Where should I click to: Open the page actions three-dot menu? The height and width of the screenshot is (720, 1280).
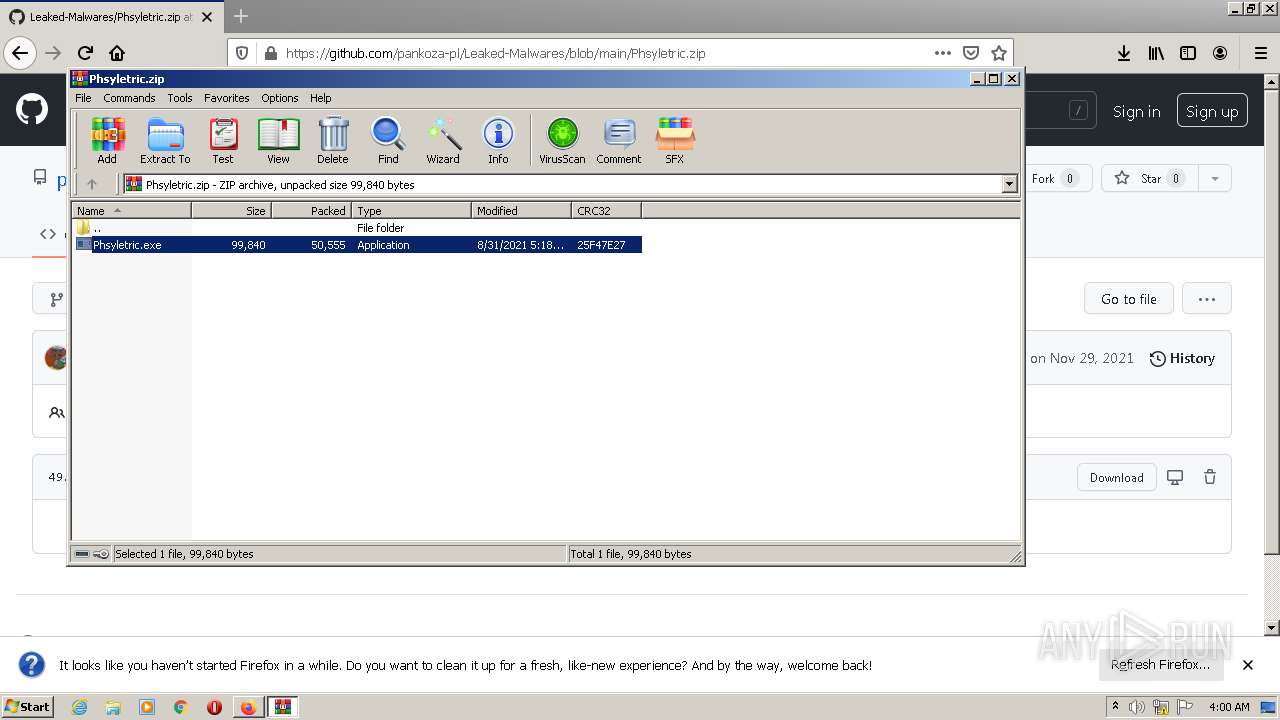point(943,53)
